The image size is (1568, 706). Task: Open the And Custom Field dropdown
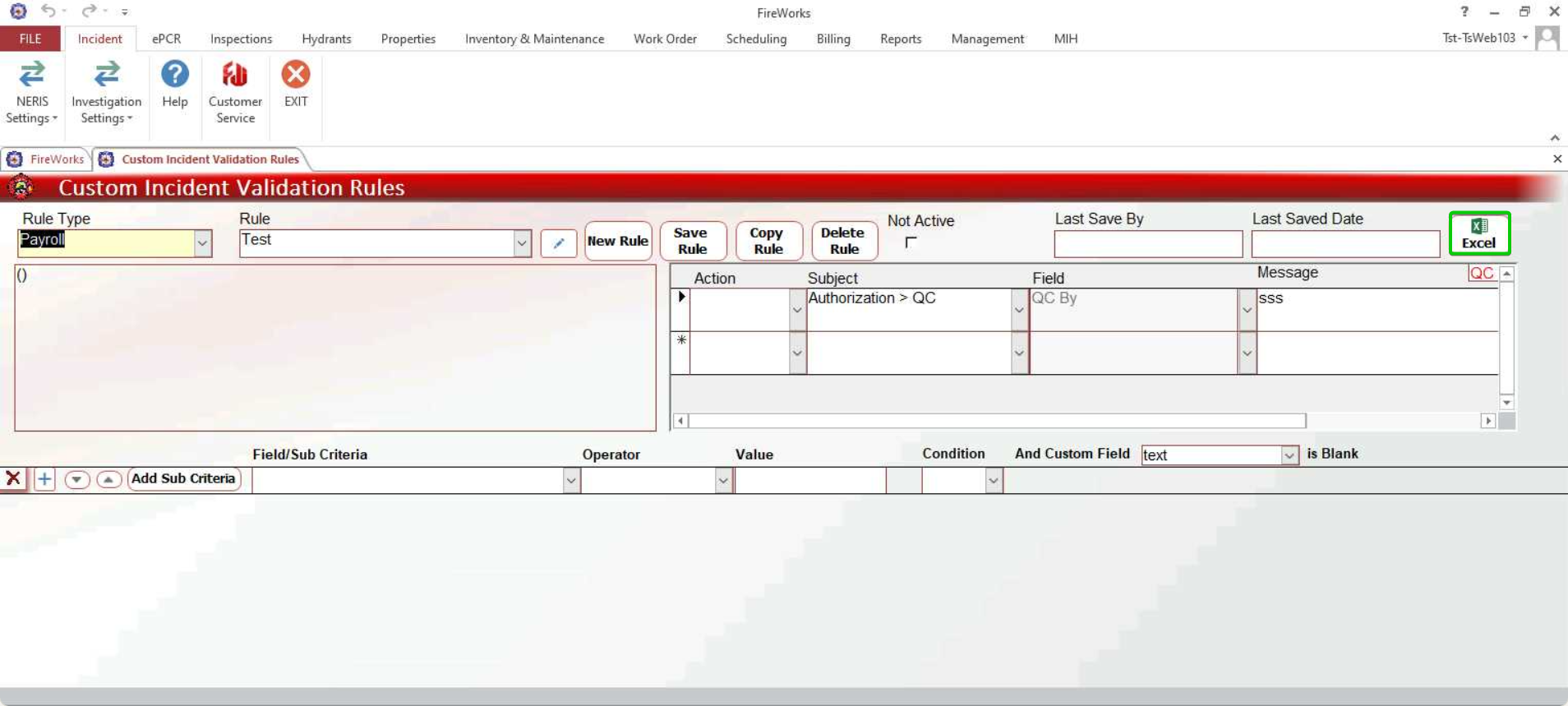[1289, 455]
